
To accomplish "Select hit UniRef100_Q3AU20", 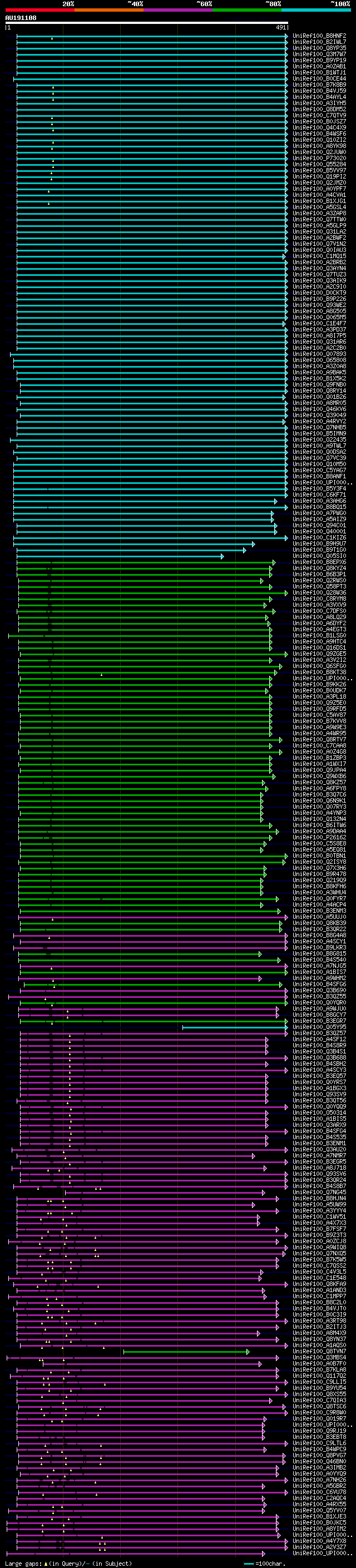I will (319, 1149).
